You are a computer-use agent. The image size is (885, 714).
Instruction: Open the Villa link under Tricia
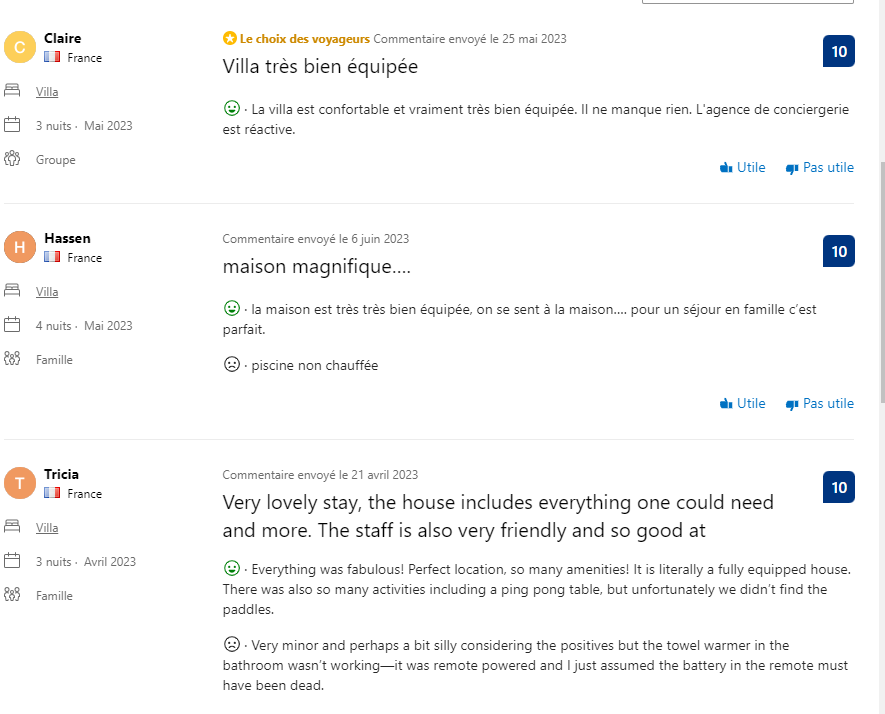pos(47,528)
